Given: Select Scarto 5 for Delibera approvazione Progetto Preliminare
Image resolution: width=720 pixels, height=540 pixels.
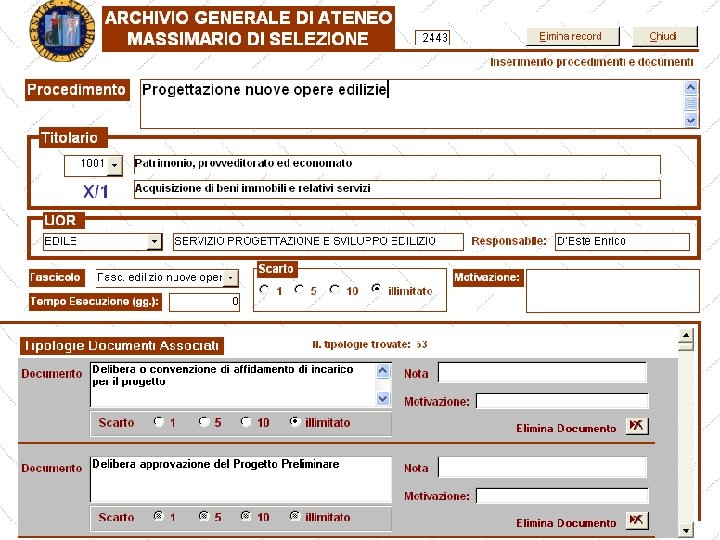Looking at the screenshot, I should click(204, 516).
